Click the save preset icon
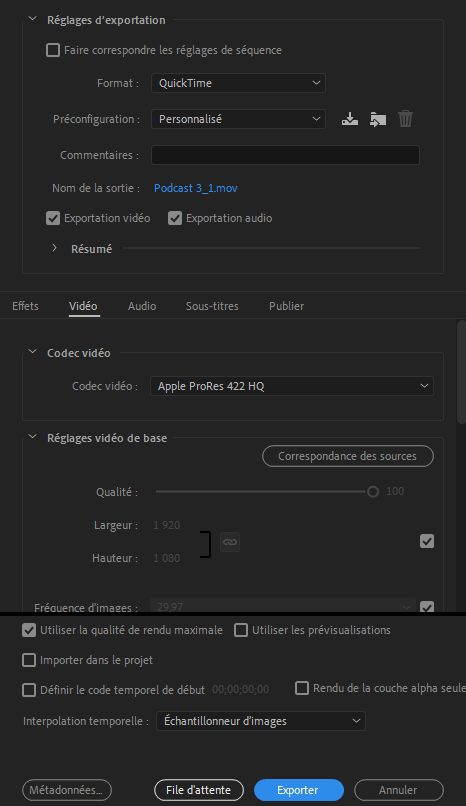Screen dimensions: 466x806 tap(350, 119)
